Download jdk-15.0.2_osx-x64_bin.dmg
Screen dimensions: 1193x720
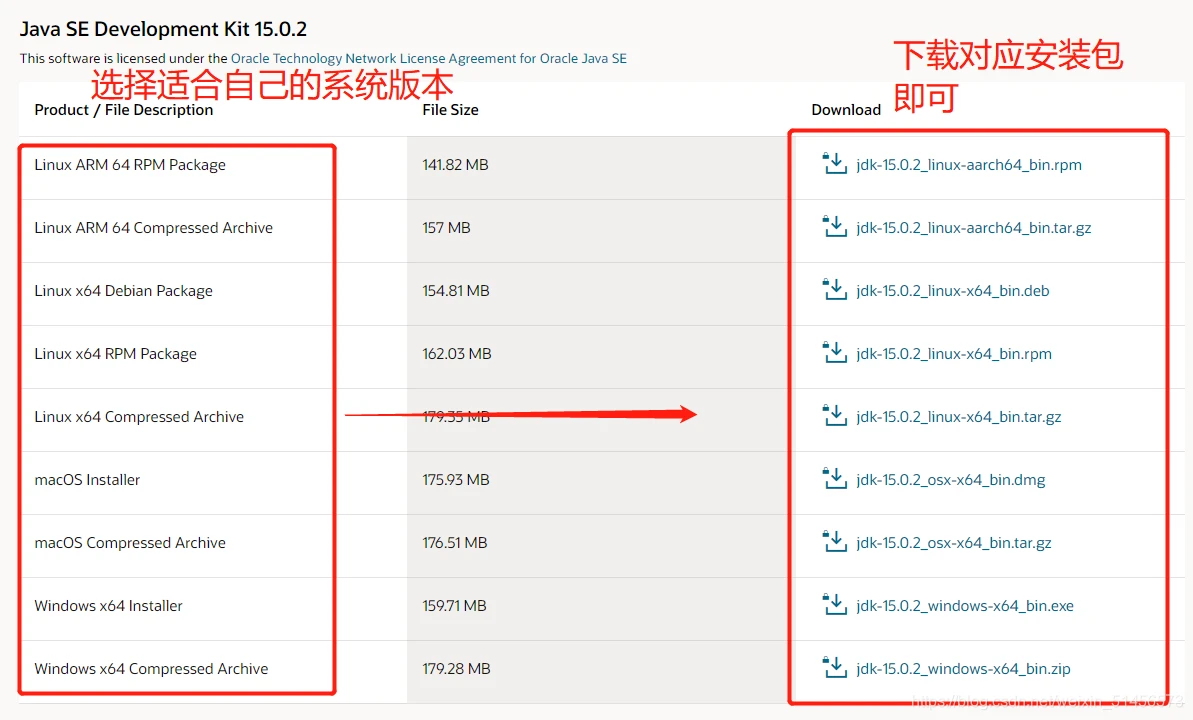point(950,480)
